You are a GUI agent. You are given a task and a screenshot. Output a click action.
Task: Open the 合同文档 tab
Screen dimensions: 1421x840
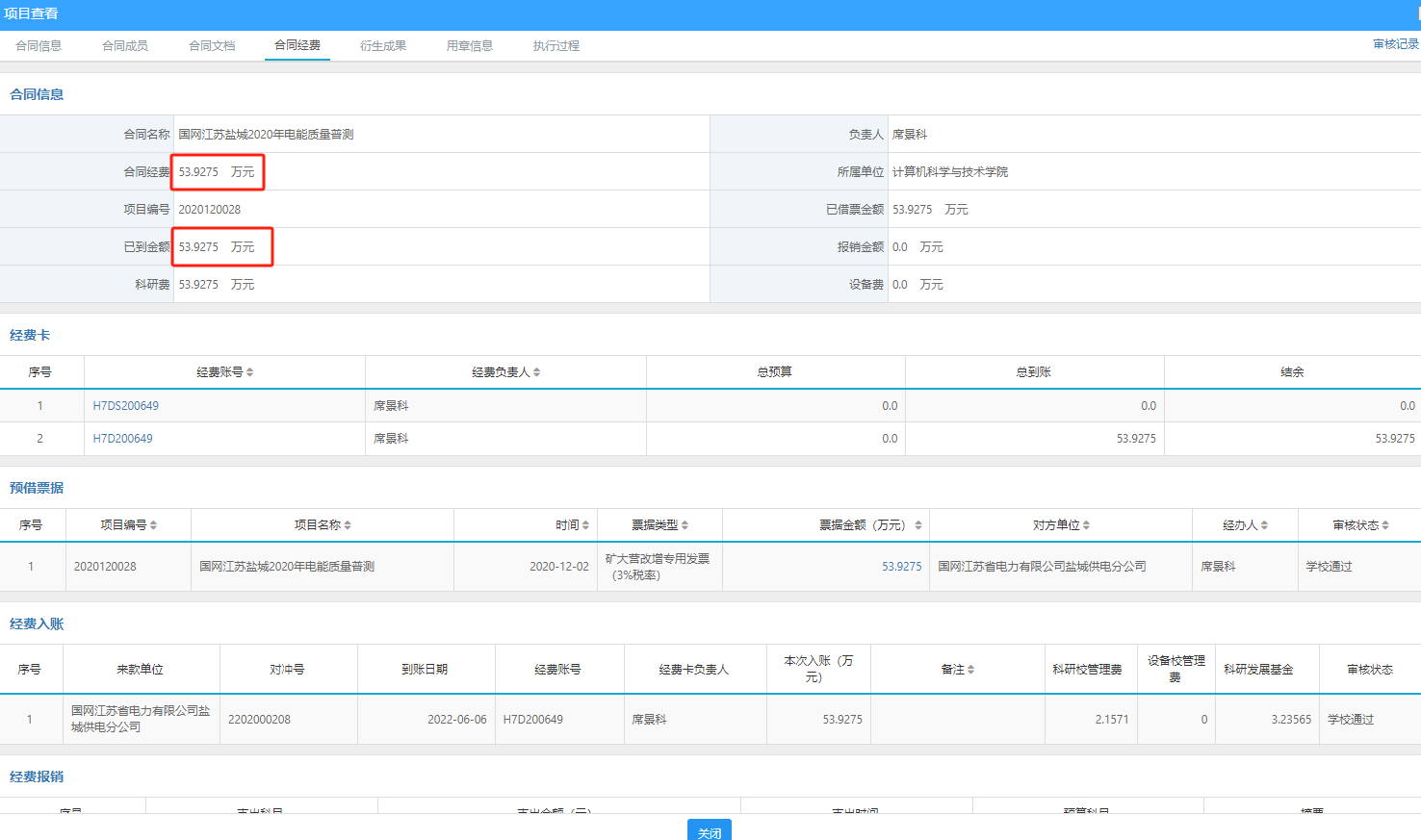click(212, 45)
